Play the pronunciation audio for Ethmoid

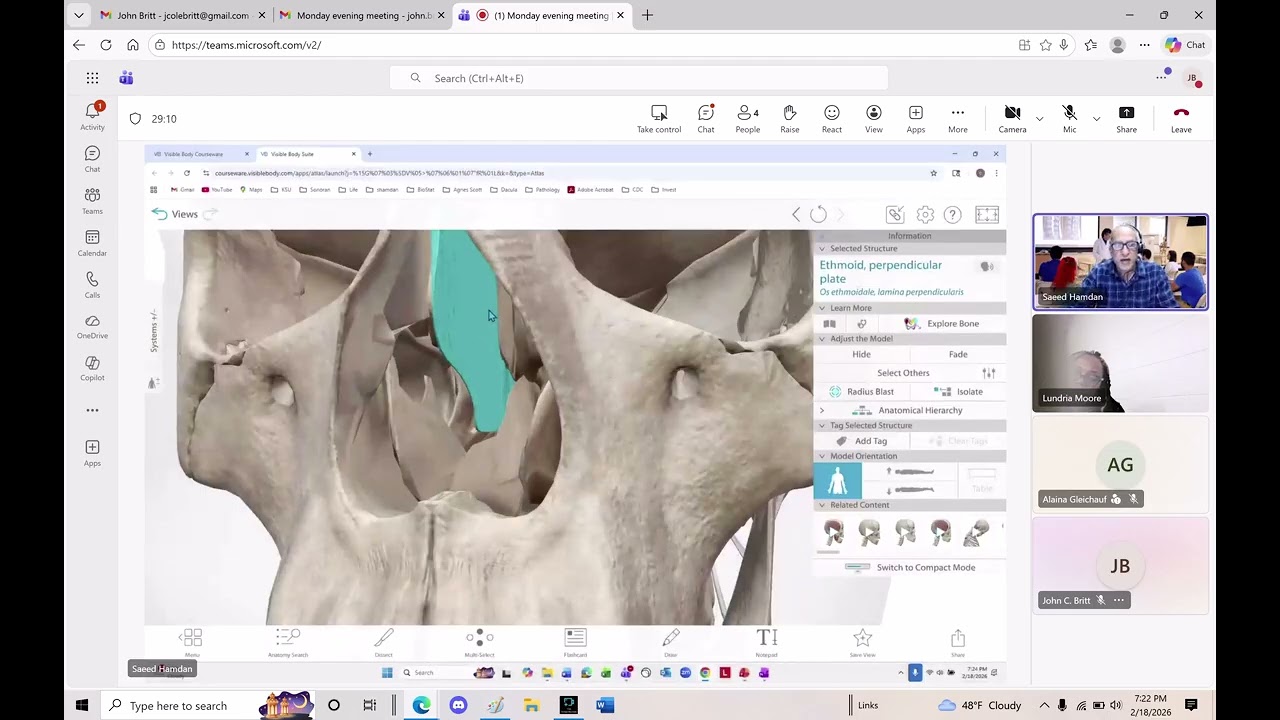(x=987, y=267)
